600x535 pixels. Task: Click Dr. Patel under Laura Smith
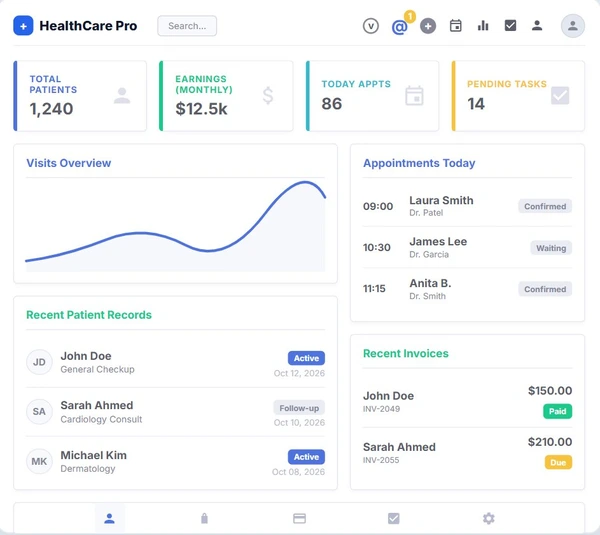(x=426, y=213)
